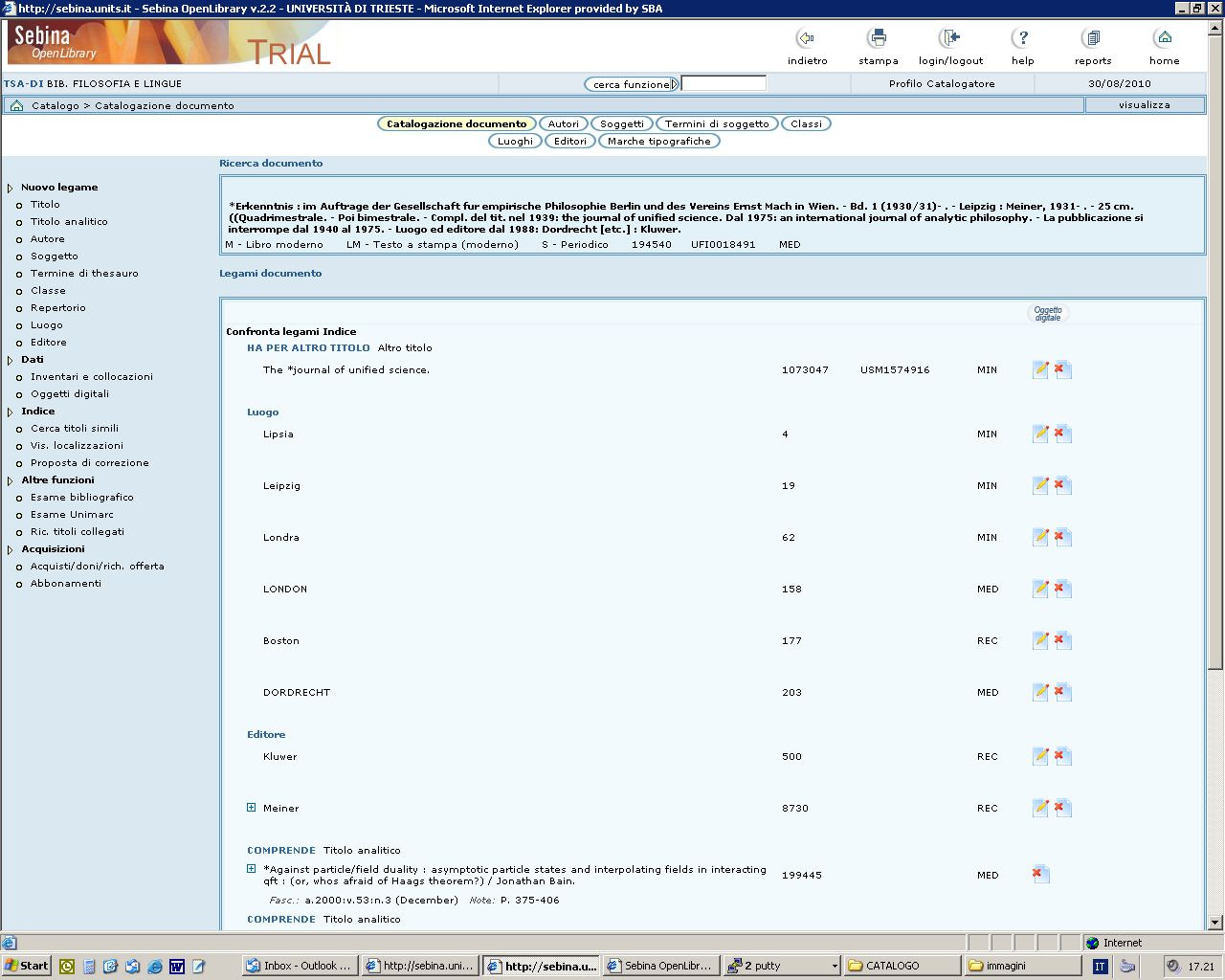The image size is (1225, 980).
Task: Click the stampa printer icon
Action: click(x=878, y=38)
